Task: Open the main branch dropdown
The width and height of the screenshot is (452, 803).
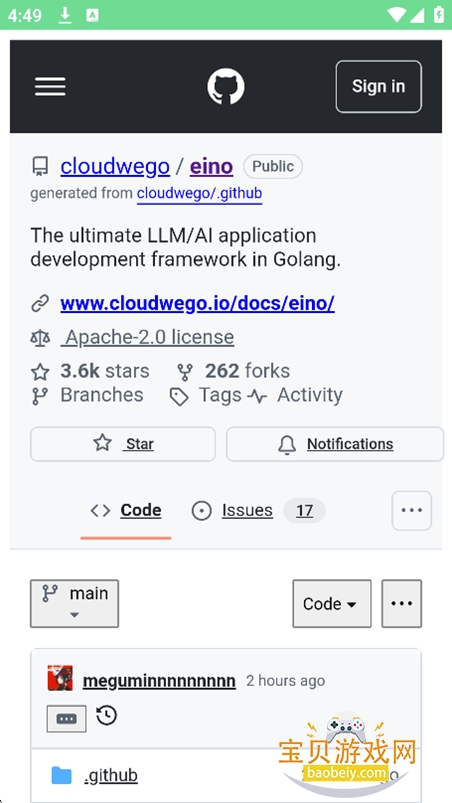Action: (x=74, y=603)
